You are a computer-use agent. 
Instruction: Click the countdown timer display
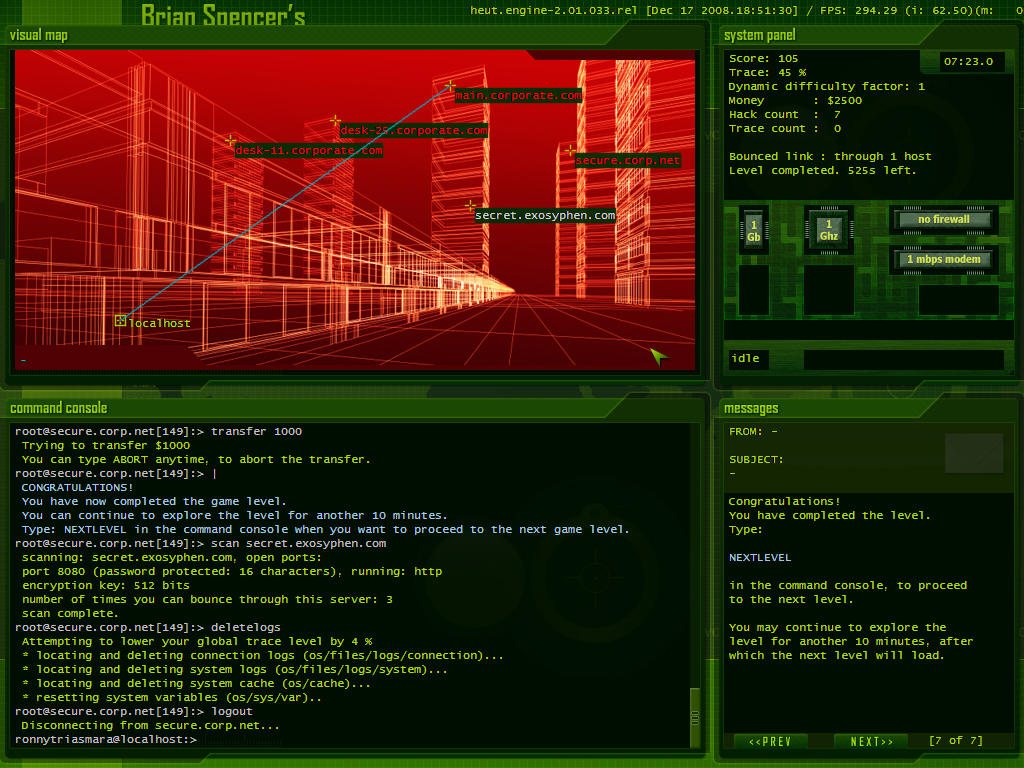point(973,62)
